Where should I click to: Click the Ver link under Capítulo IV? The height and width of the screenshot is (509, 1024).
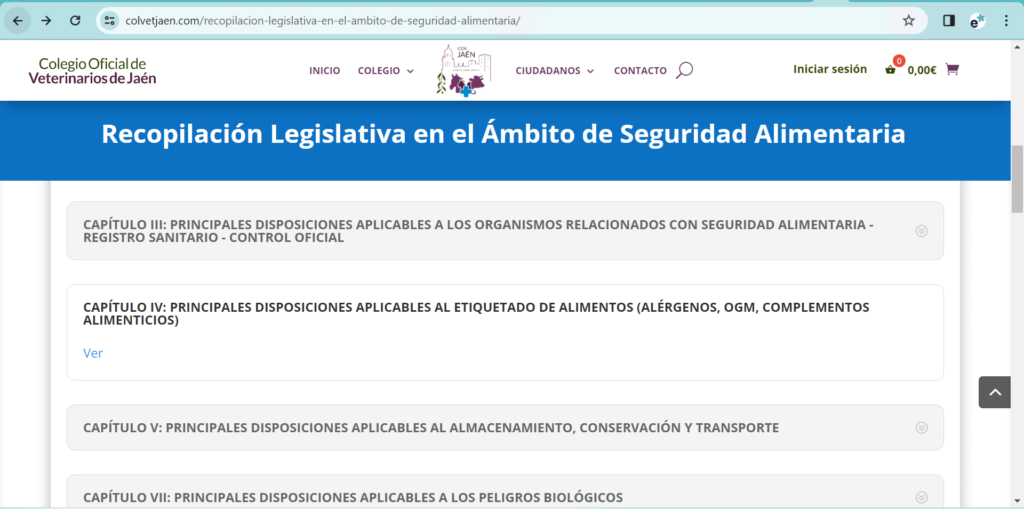pyautogui.click(x=93, y=353)
